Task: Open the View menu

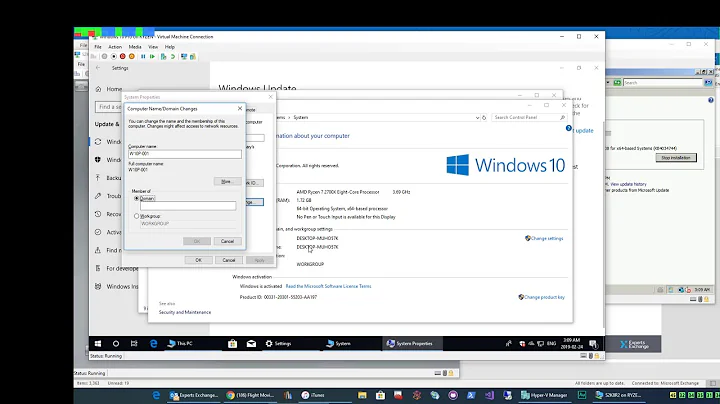Action: (x=153, y=47)
